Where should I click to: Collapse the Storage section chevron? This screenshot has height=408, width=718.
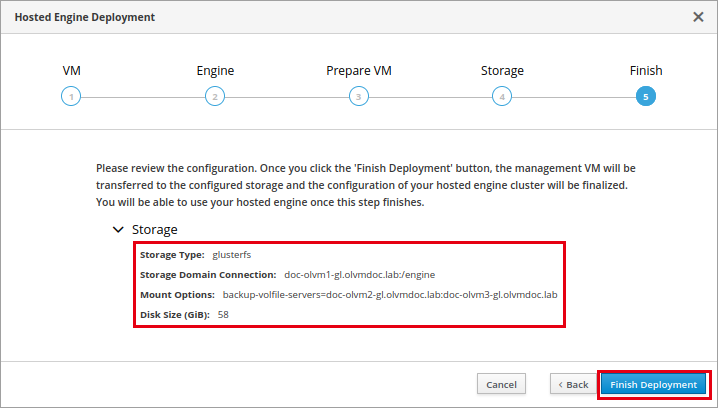point(118,229)
